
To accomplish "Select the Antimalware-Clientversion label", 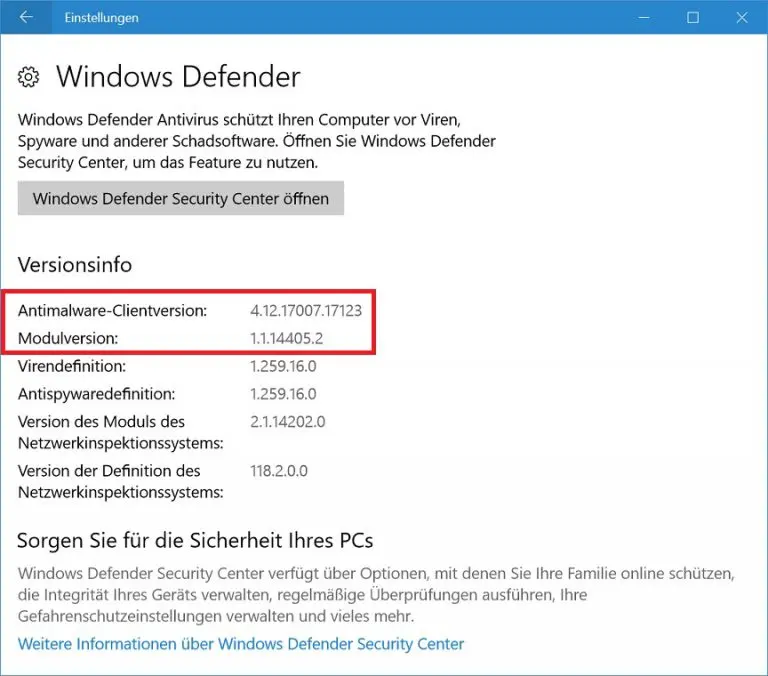I will [112, 311].
